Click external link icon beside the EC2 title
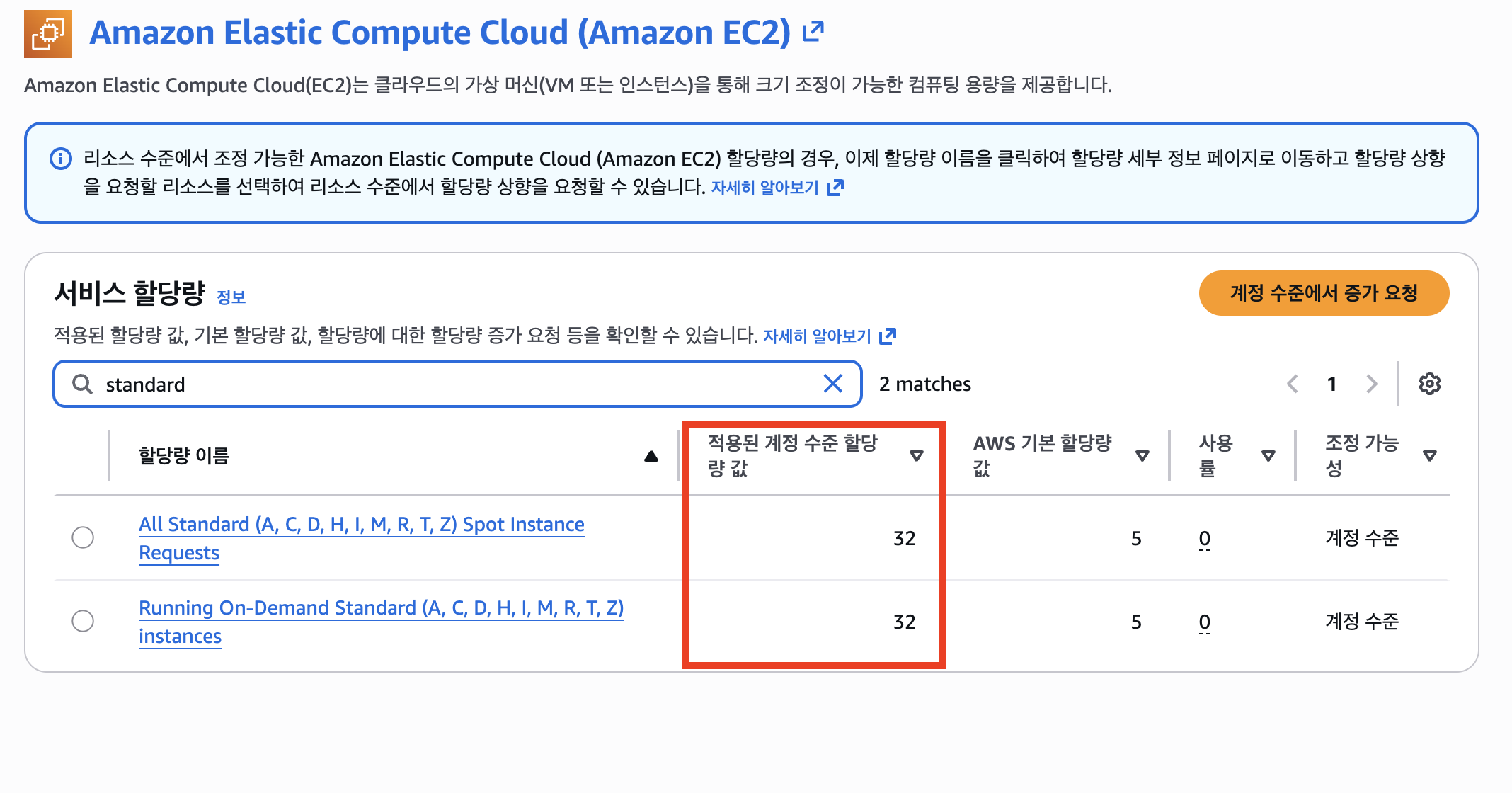Image resolution: width=1512 pixels, height=793 pixels. click(812, 31)
